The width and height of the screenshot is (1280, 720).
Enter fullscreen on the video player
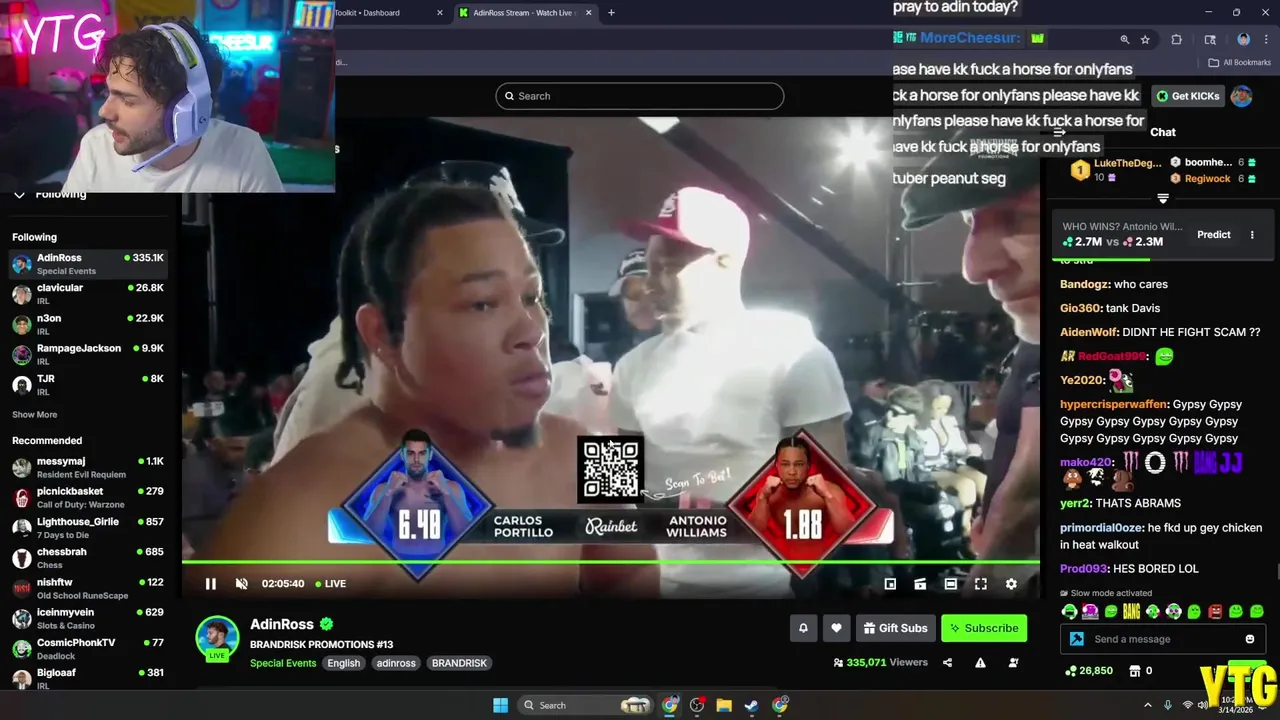pyautogui.click(x=981, y=584)
